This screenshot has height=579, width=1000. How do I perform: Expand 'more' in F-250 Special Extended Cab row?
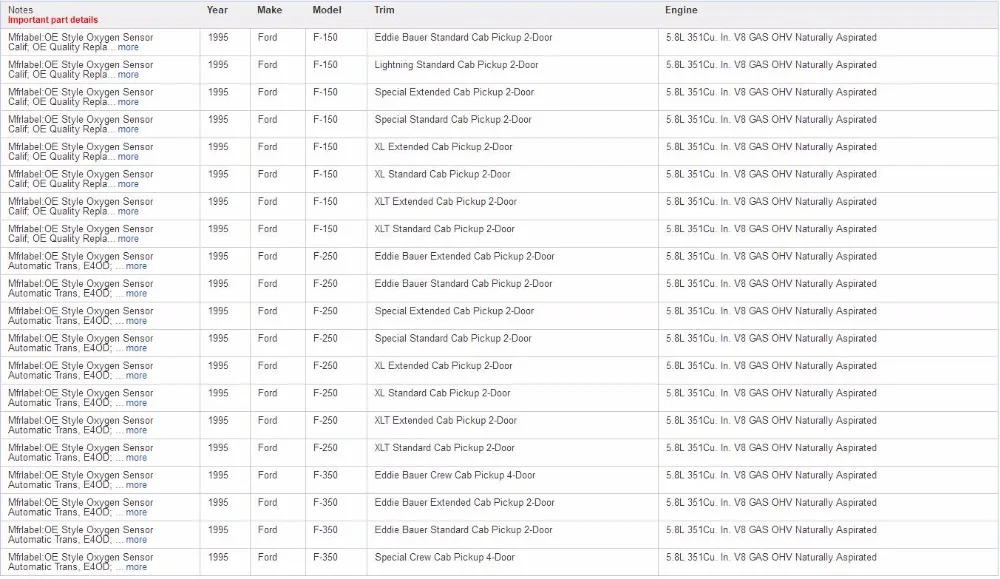point(136,321)
